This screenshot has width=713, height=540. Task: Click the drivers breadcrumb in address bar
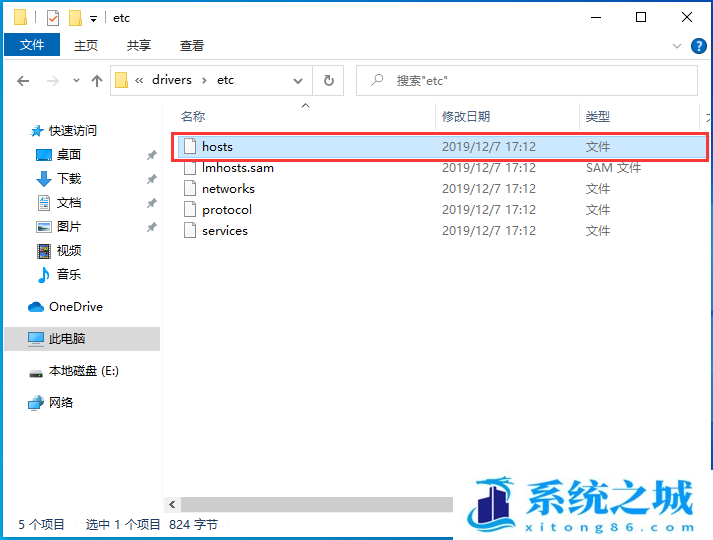tap(172, 80)
